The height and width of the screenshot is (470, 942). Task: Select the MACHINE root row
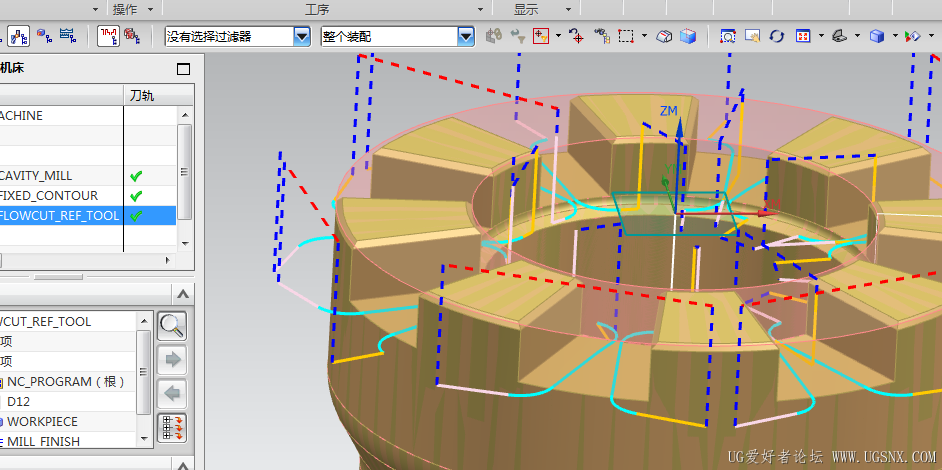point(88,115)
